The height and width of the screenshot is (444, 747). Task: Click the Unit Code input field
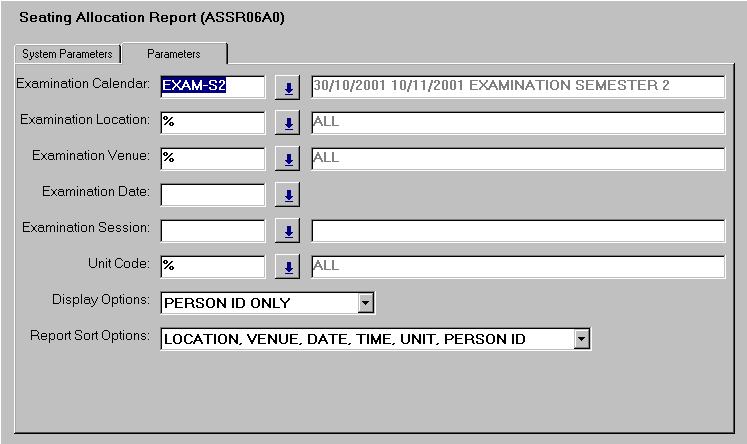tap(212, 267)
